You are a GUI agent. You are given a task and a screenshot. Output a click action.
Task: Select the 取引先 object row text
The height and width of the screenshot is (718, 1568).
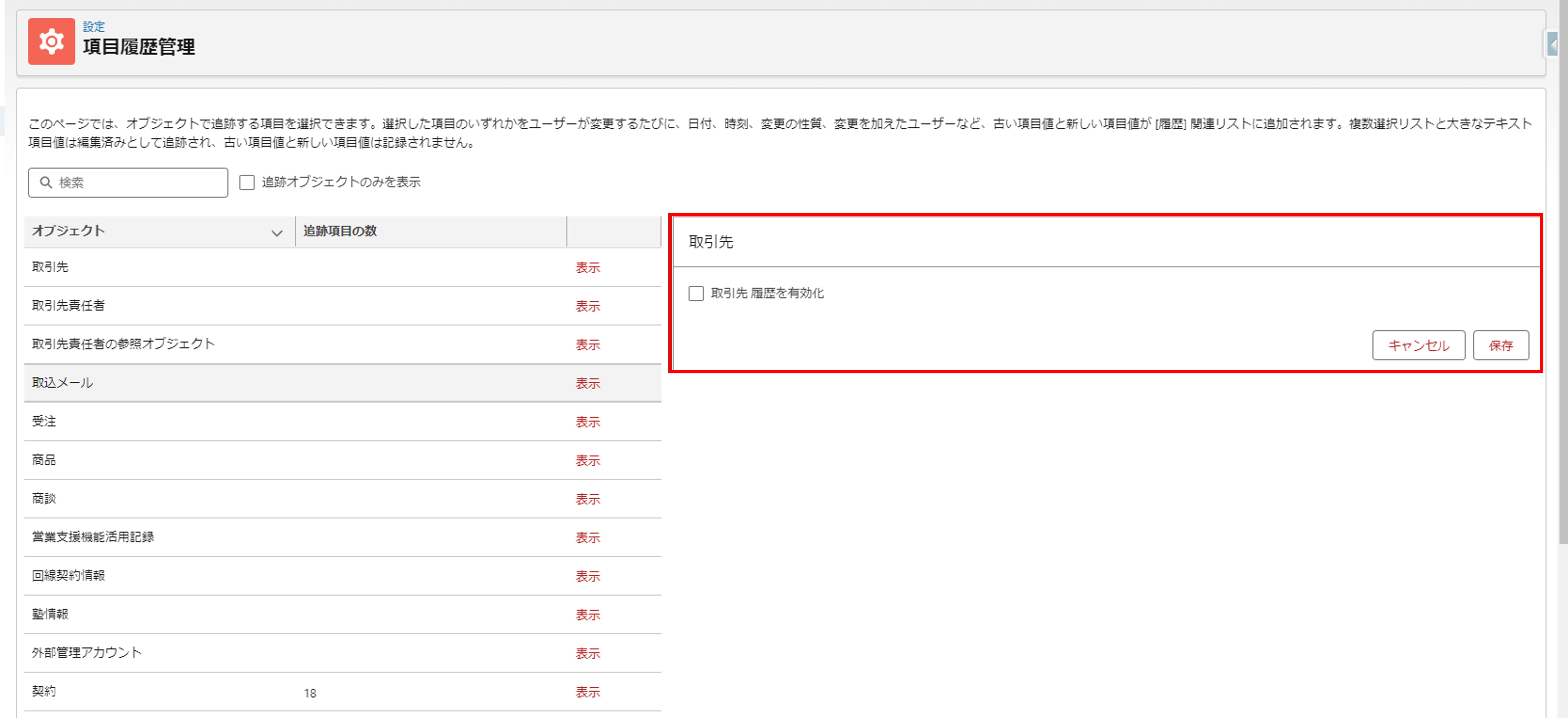click(50, 267)
